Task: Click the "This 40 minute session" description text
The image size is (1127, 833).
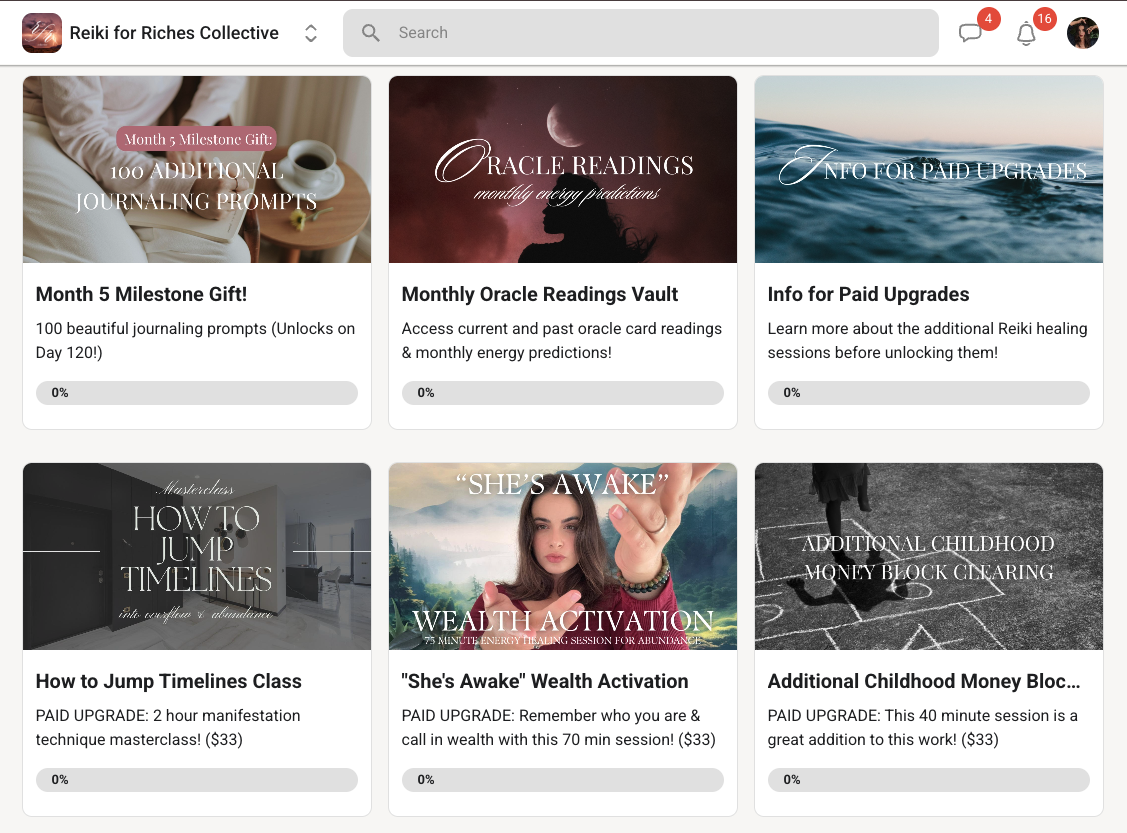Action: click(x=923, y=727)
